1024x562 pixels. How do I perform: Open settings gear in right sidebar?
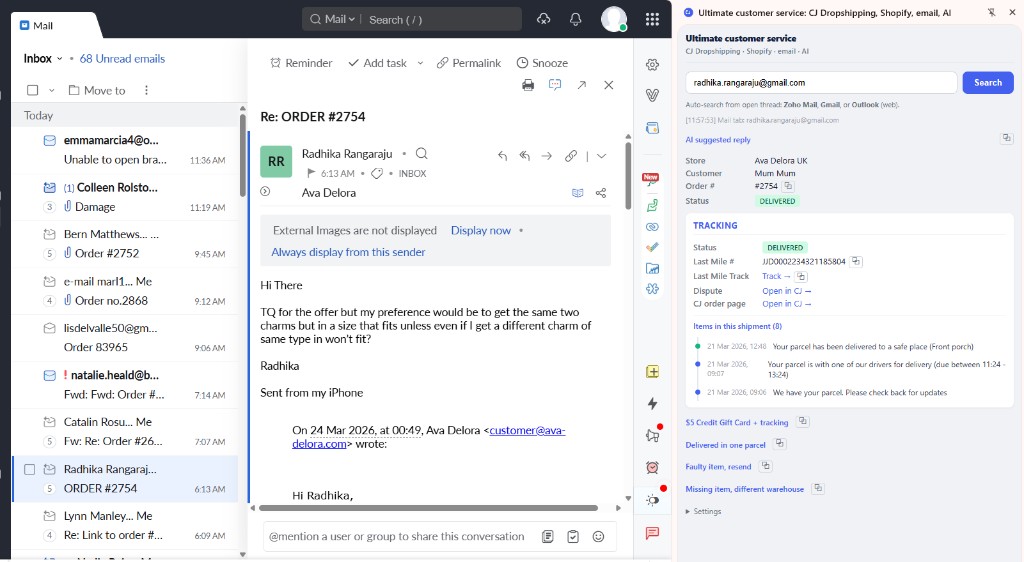pos(652,65)
